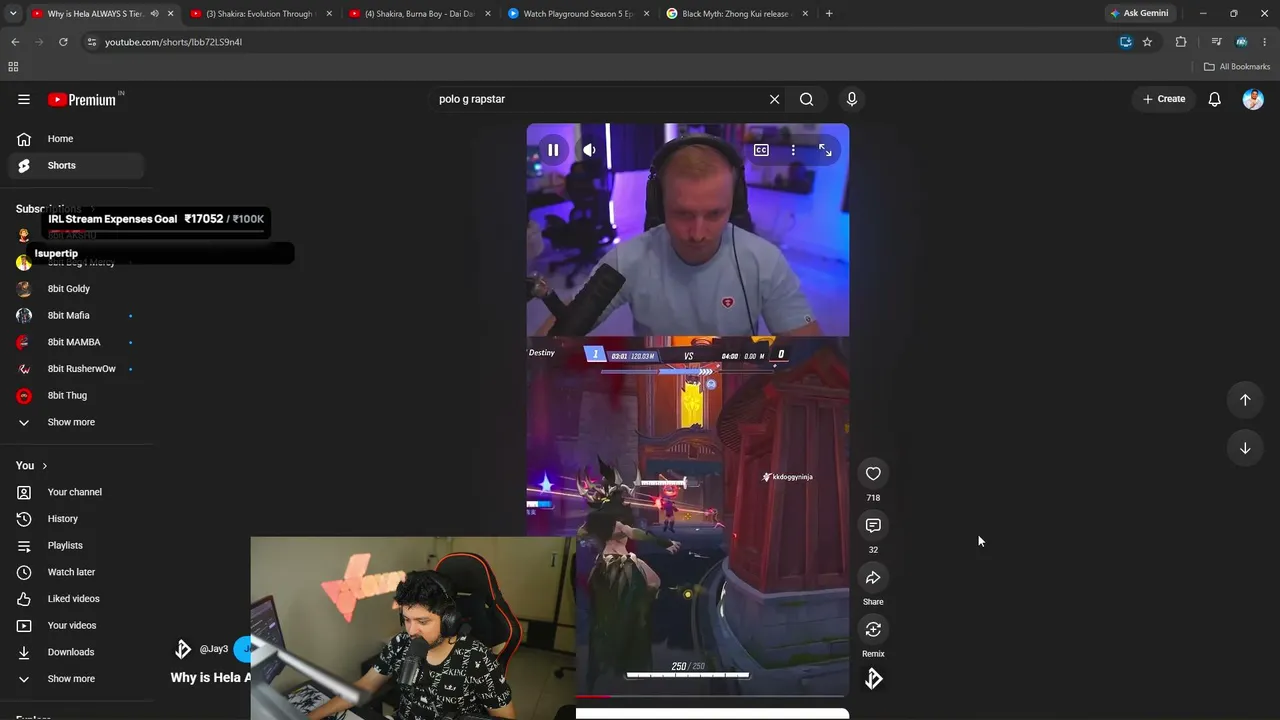
Task: Expand subscriptions list with Show more
Action: [x=76, y=422]
